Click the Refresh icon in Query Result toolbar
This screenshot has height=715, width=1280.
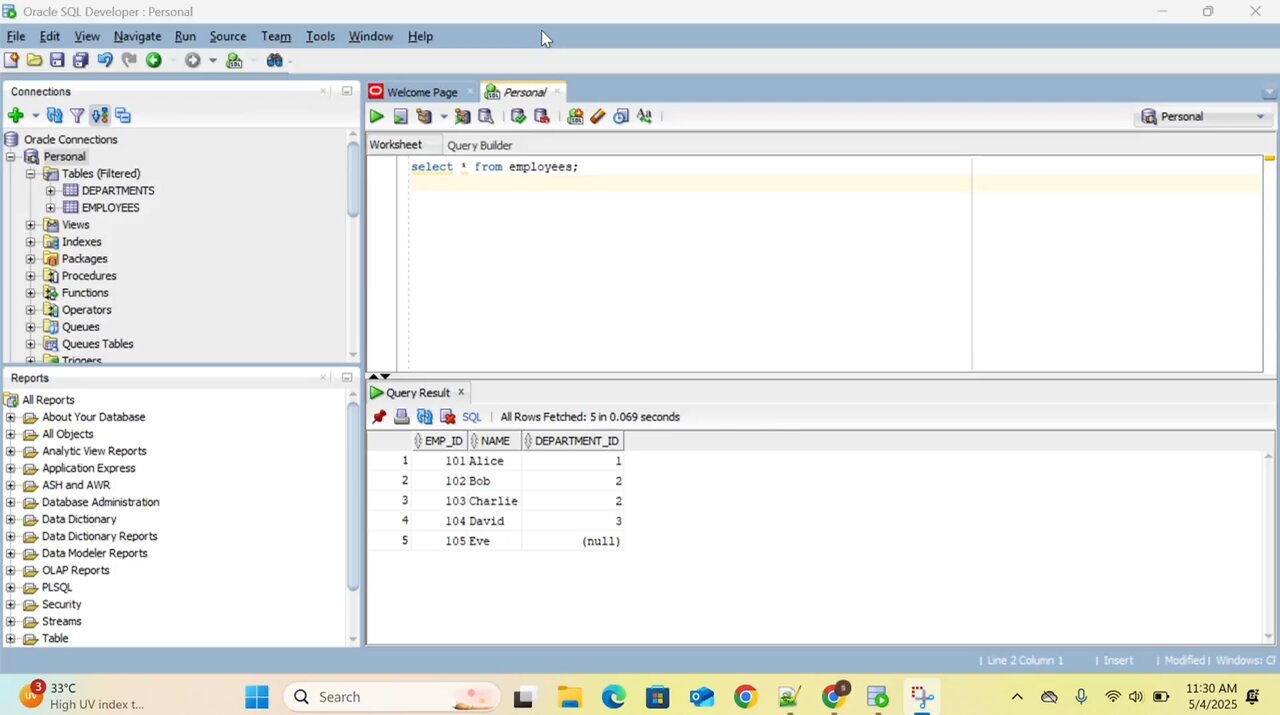[x=425, y=417]
